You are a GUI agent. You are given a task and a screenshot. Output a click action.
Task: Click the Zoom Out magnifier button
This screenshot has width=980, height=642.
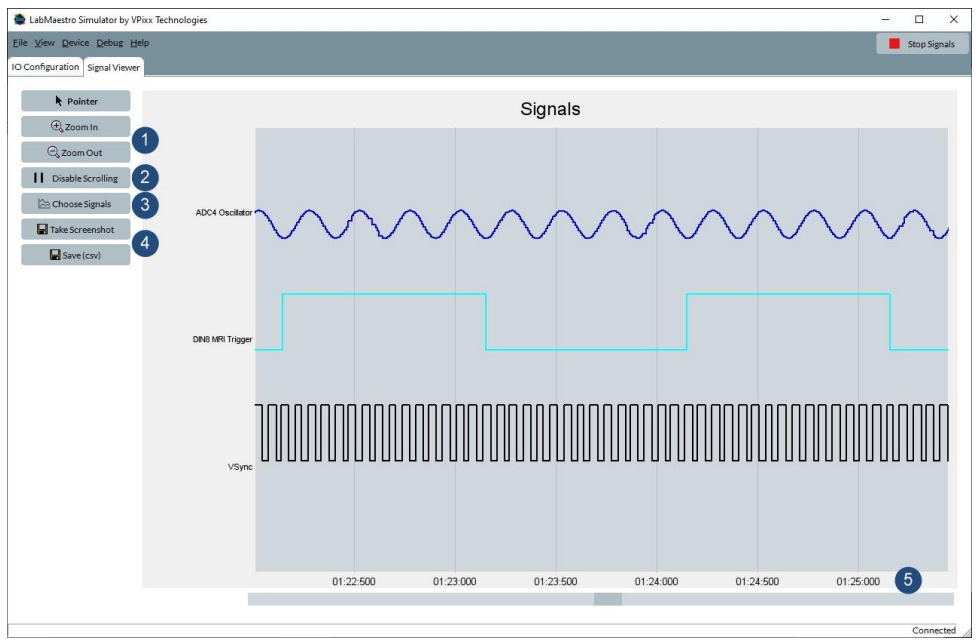(76, 153)
